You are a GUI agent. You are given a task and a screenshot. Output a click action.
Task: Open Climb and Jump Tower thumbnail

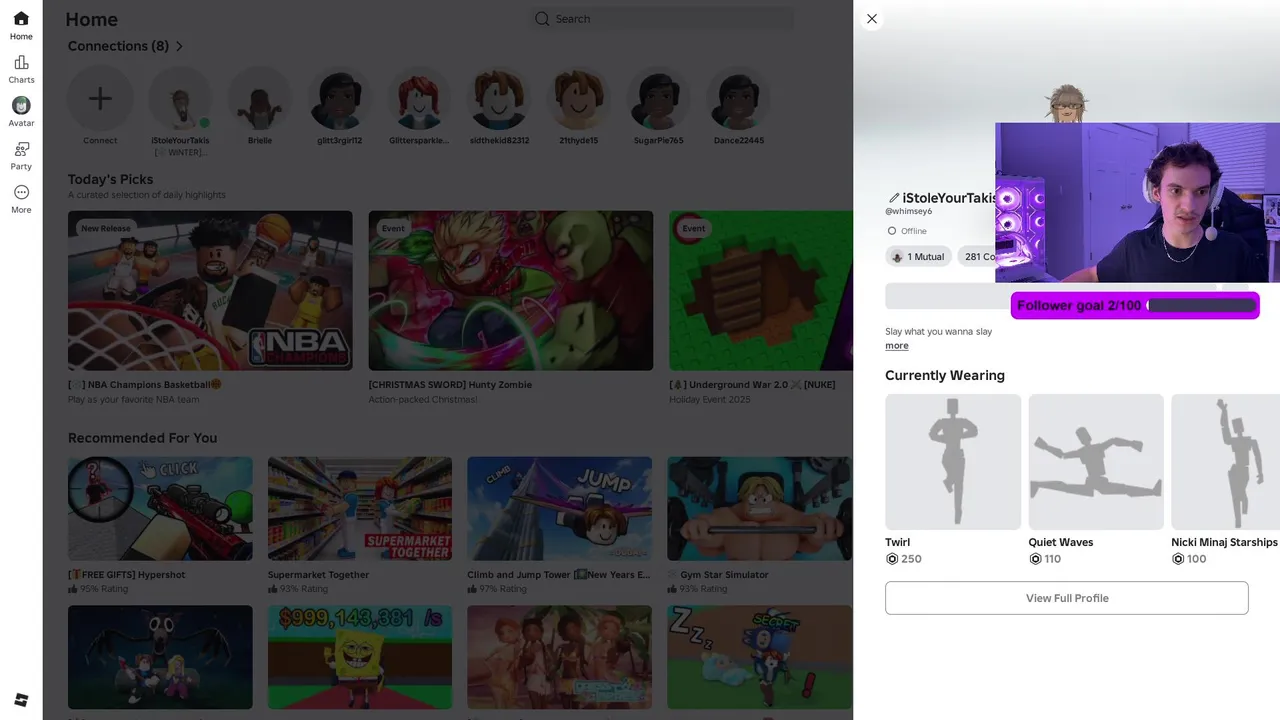pyautogui.click(x=560, y=509)
